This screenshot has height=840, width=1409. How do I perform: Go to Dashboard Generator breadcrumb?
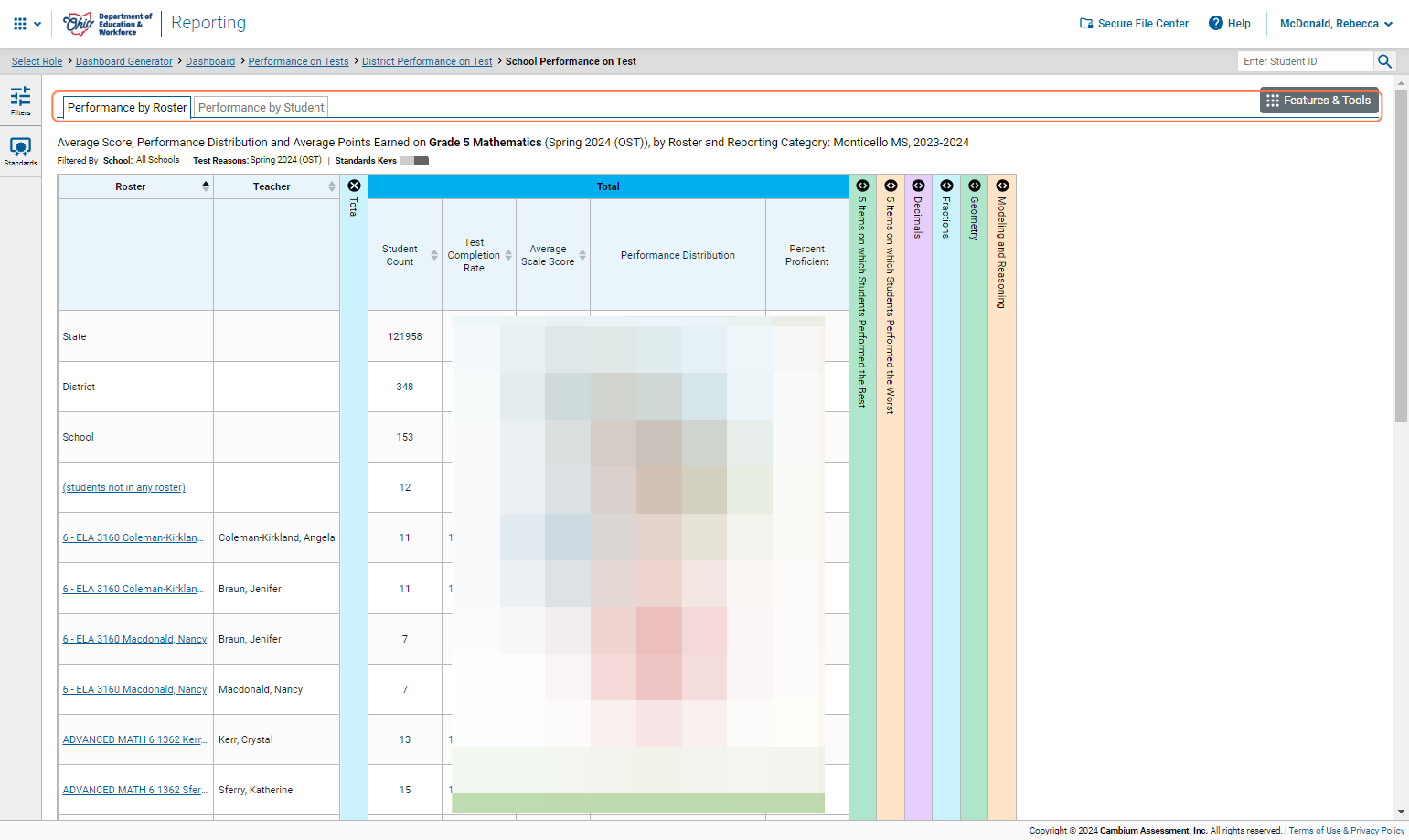[x=124, y=61]
